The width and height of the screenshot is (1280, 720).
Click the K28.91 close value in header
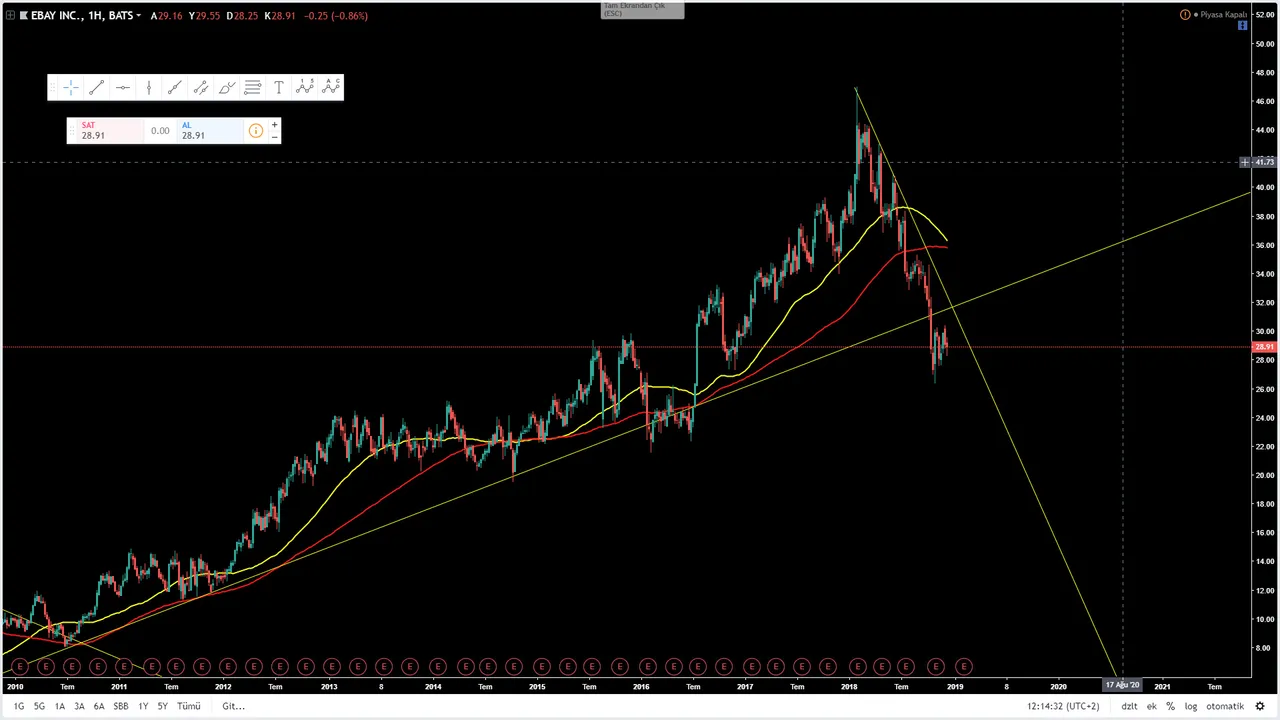[280, 16]
